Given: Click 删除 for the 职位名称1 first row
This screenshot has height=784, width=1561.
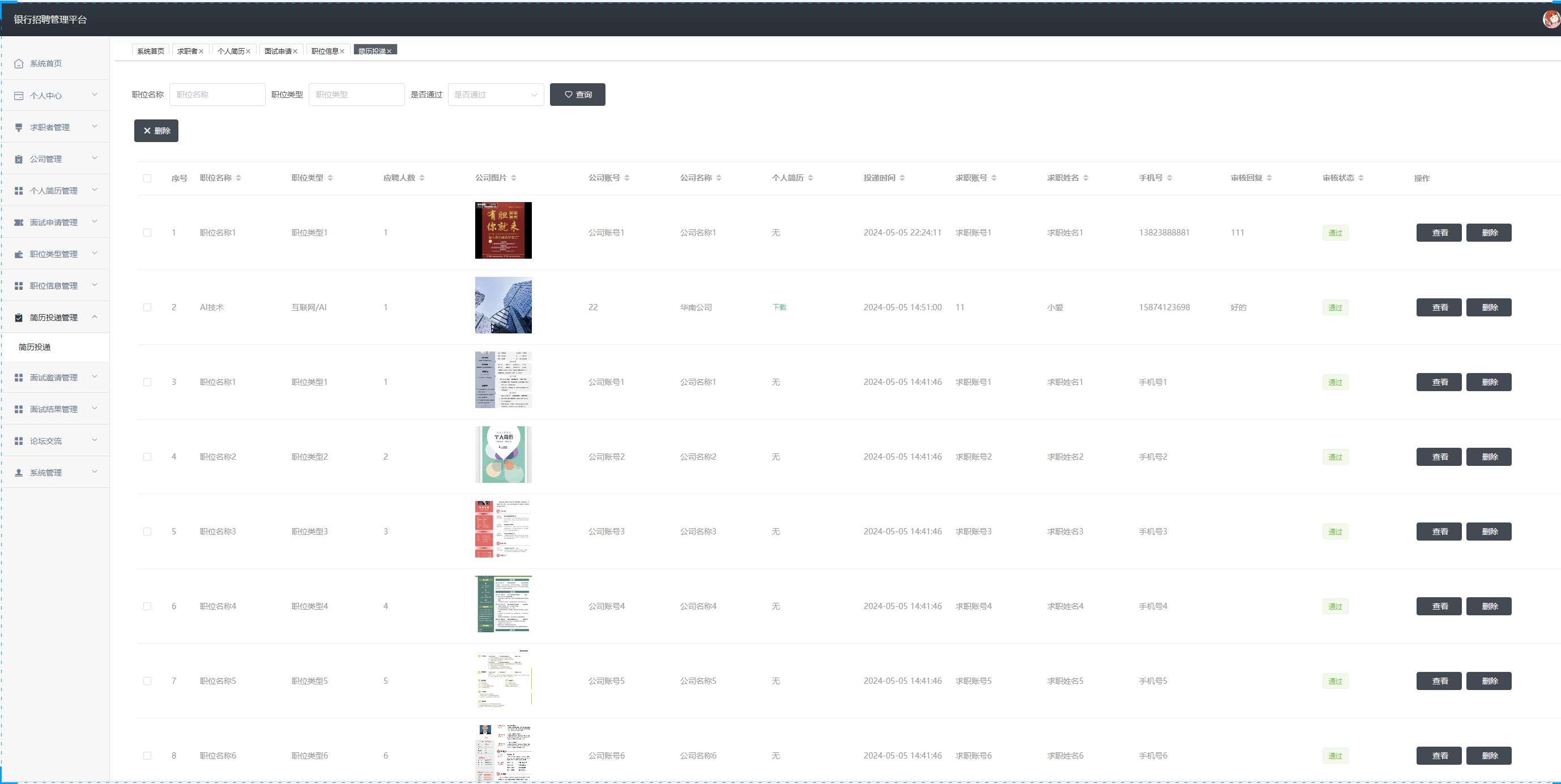Looking at the screenshot, I should point(1489,233).
